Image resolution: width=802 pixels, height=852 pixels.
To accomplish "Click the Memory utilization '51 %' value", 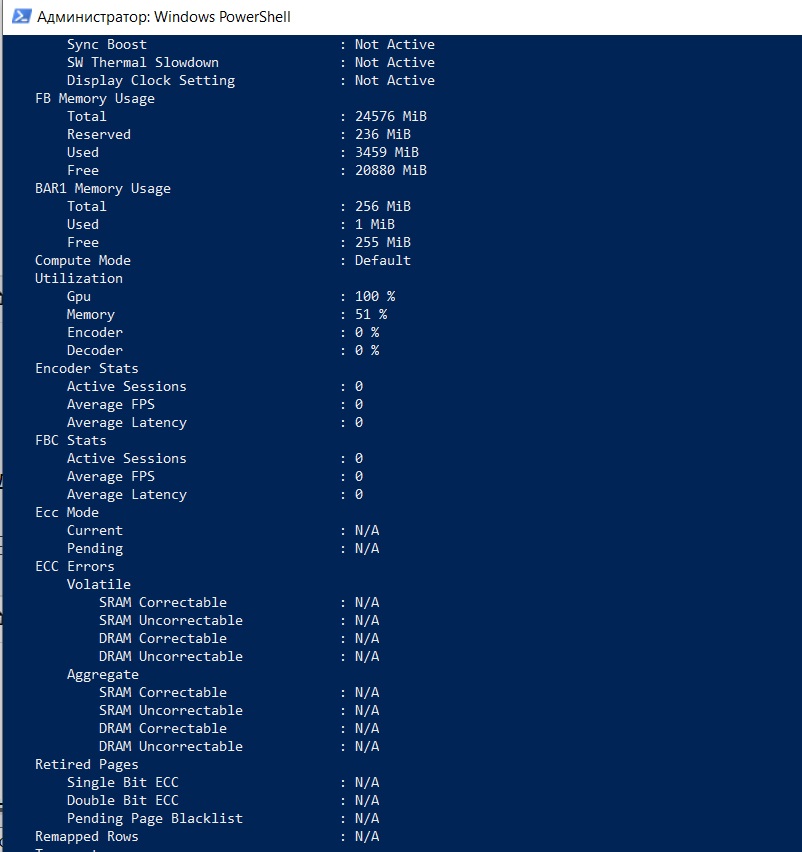I will 370,314.
